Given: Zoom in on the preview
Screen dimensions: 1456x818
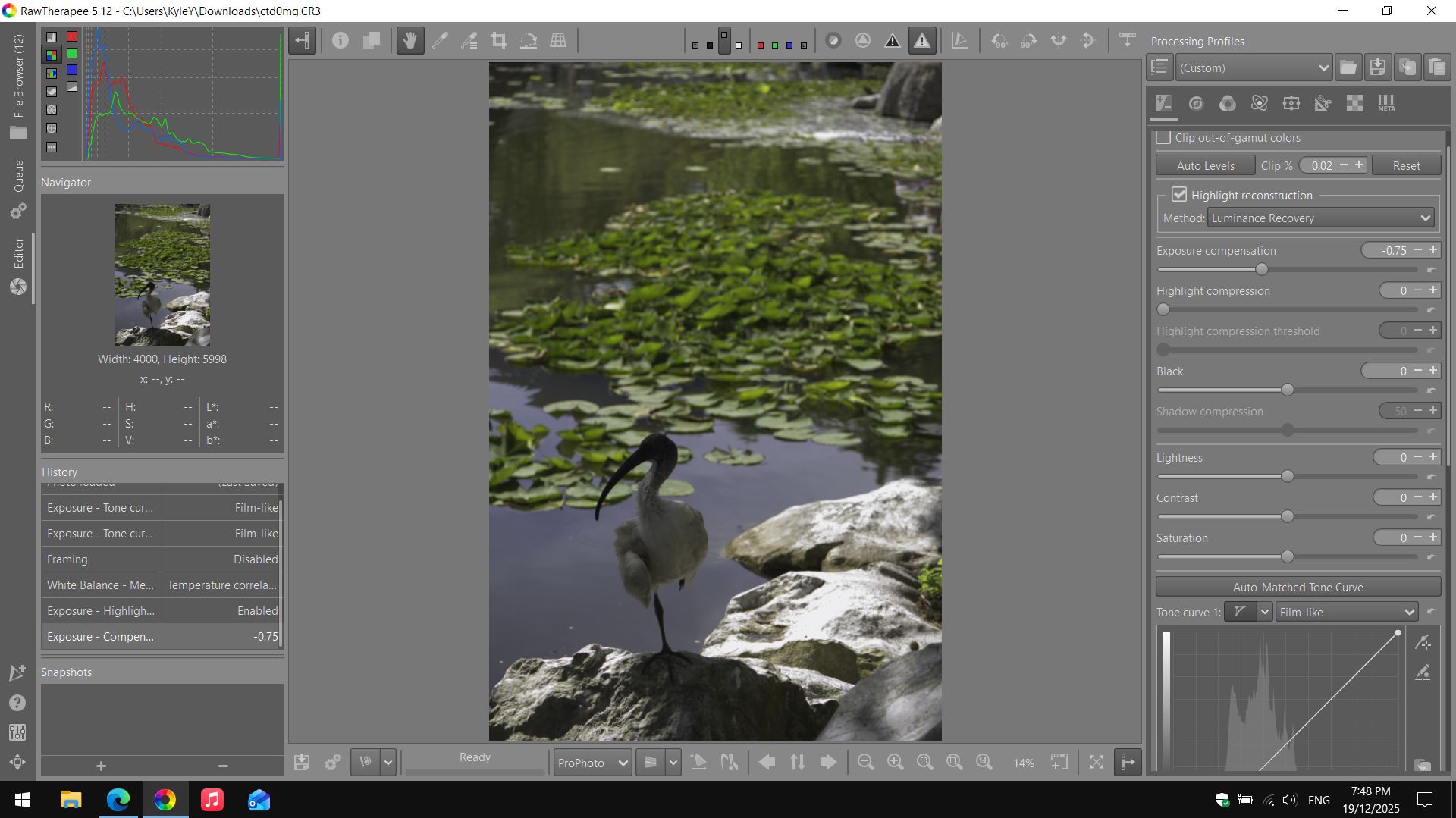Looking at the screenshot, I should (x=895, y=763).
